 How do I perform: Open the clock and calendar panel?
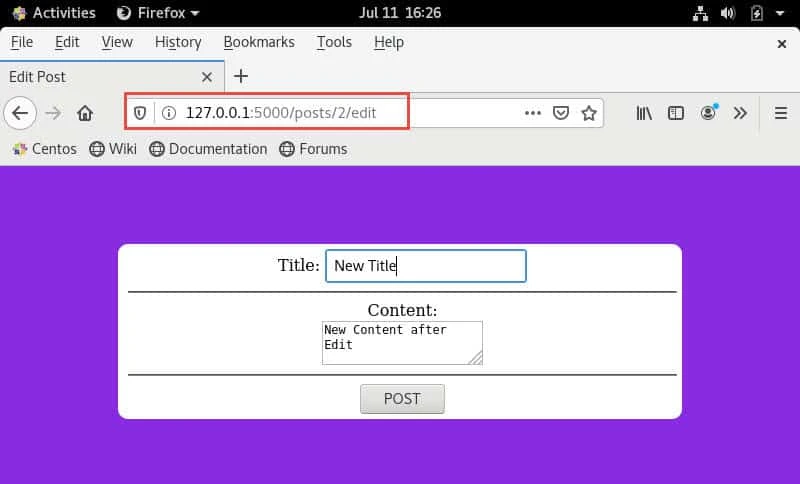(x=400, y=13)
